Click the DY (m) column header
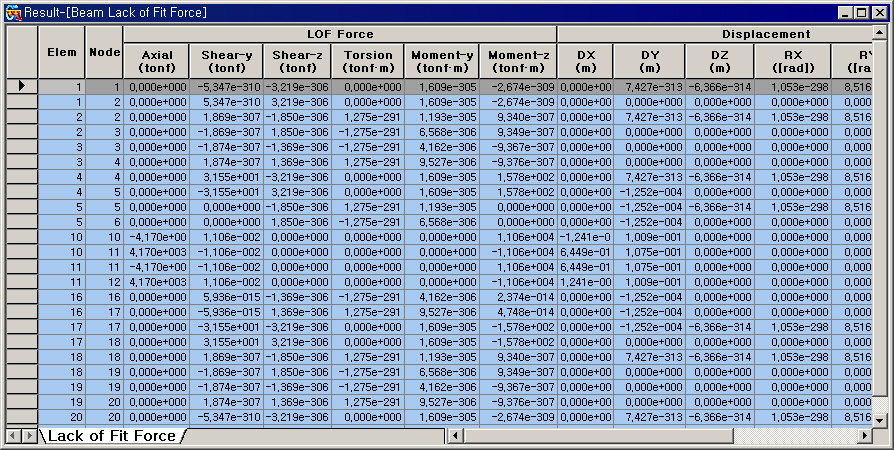This screenshot has height=450, width=894. click(650, 61)
